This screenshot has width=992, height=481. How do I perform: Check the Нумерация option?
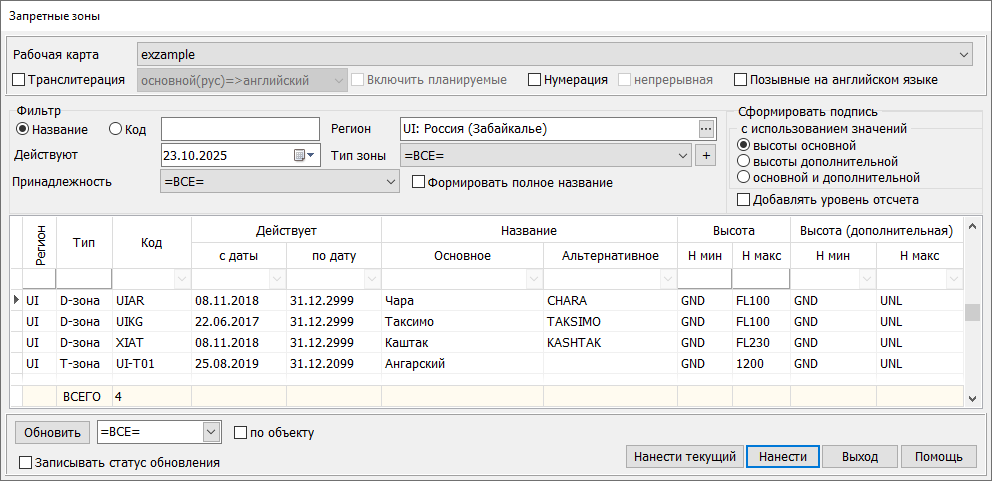(534, 80)
